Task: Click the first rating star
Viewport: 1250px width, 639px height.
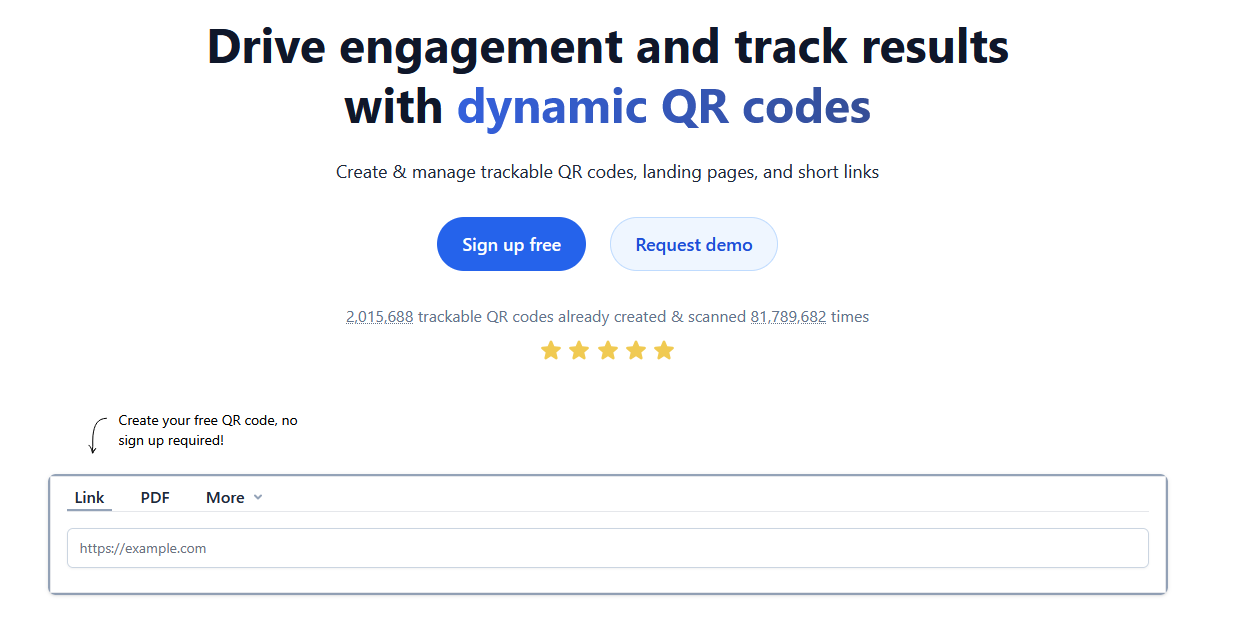Action: (x=551, y=350)
